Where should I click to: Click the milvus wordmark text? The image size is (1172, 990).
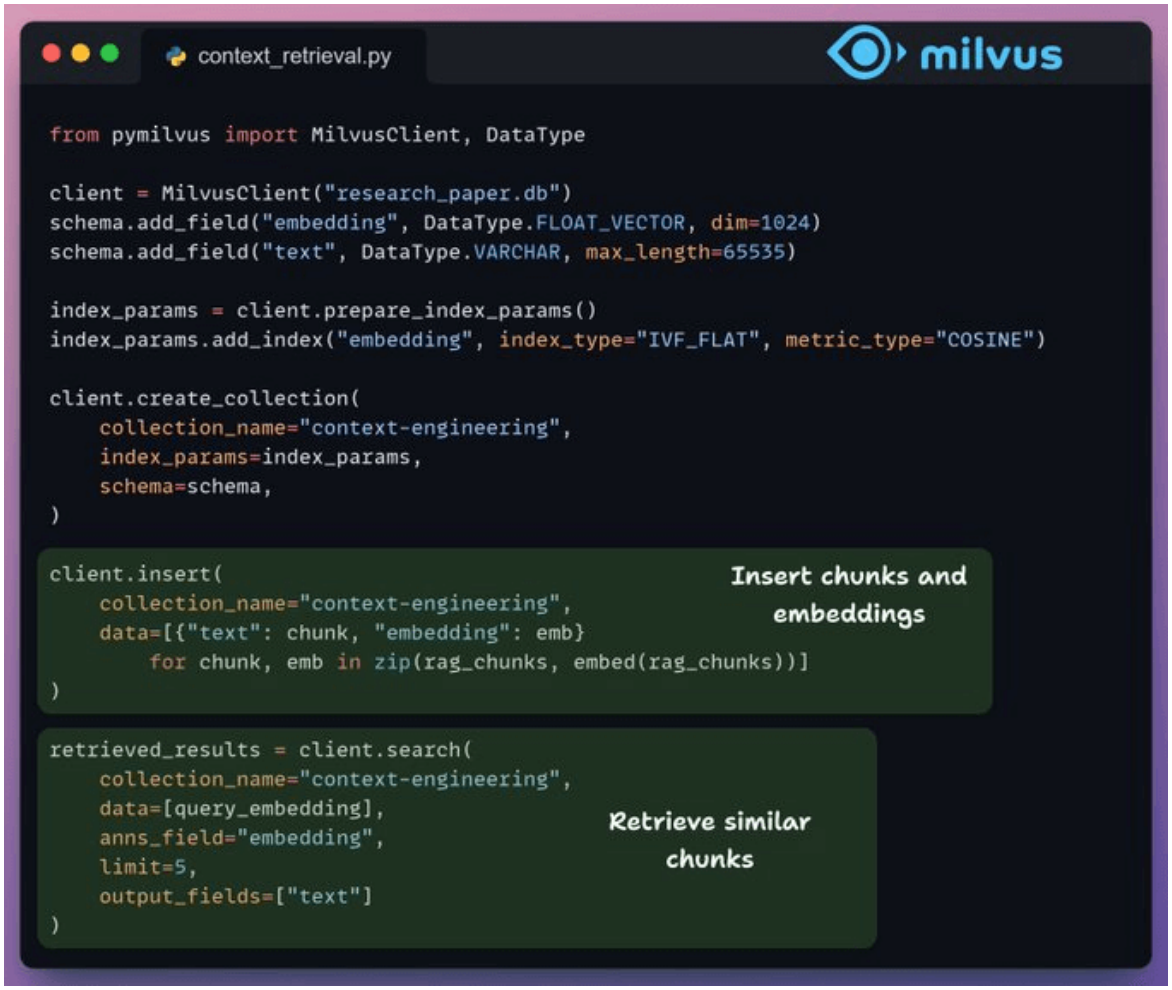coord(991,55)
